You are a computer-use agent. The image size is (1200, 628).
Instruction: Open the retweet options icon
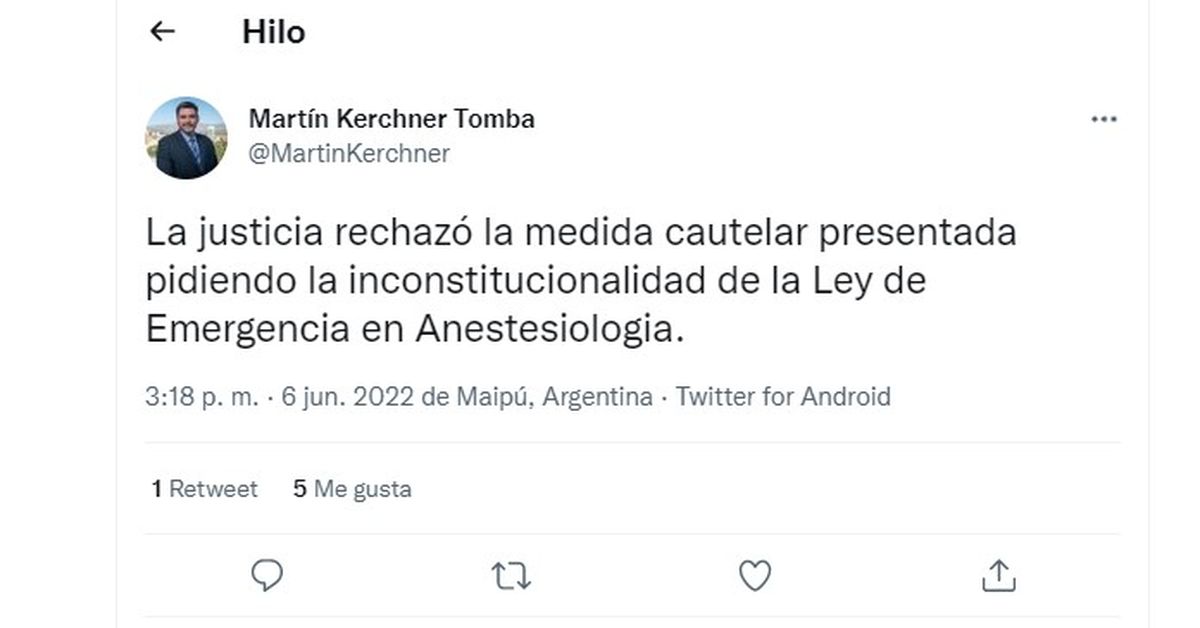coord(511,575)
